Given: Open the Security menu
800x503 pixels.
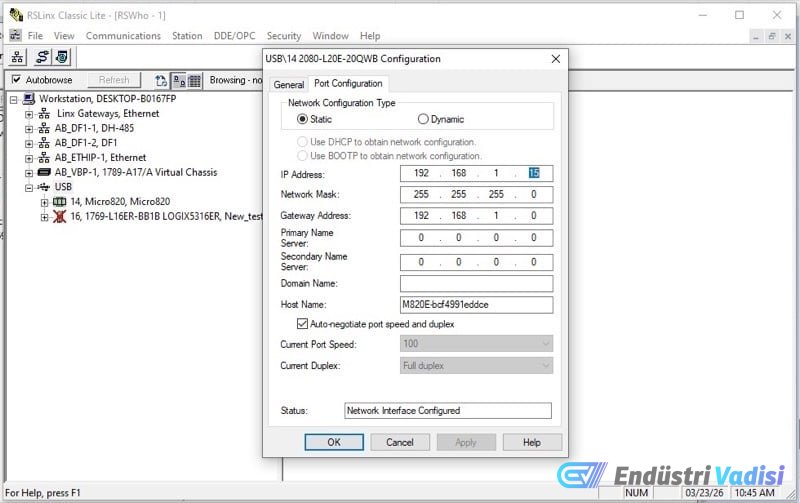Looking at the screenshot, I should point(284,36).
